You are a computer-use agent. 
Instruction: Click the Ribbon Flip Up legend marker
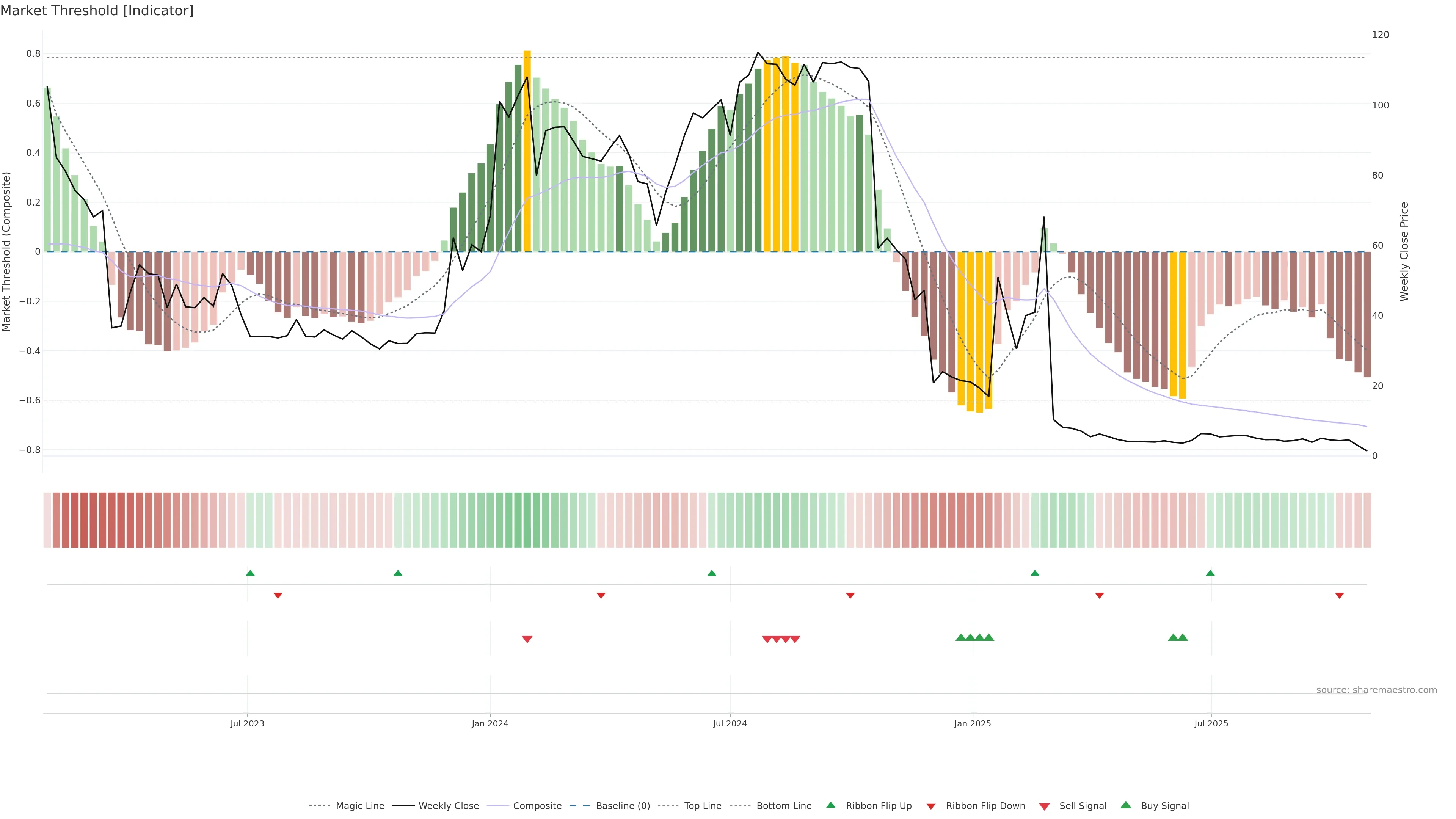click(830, 805)
